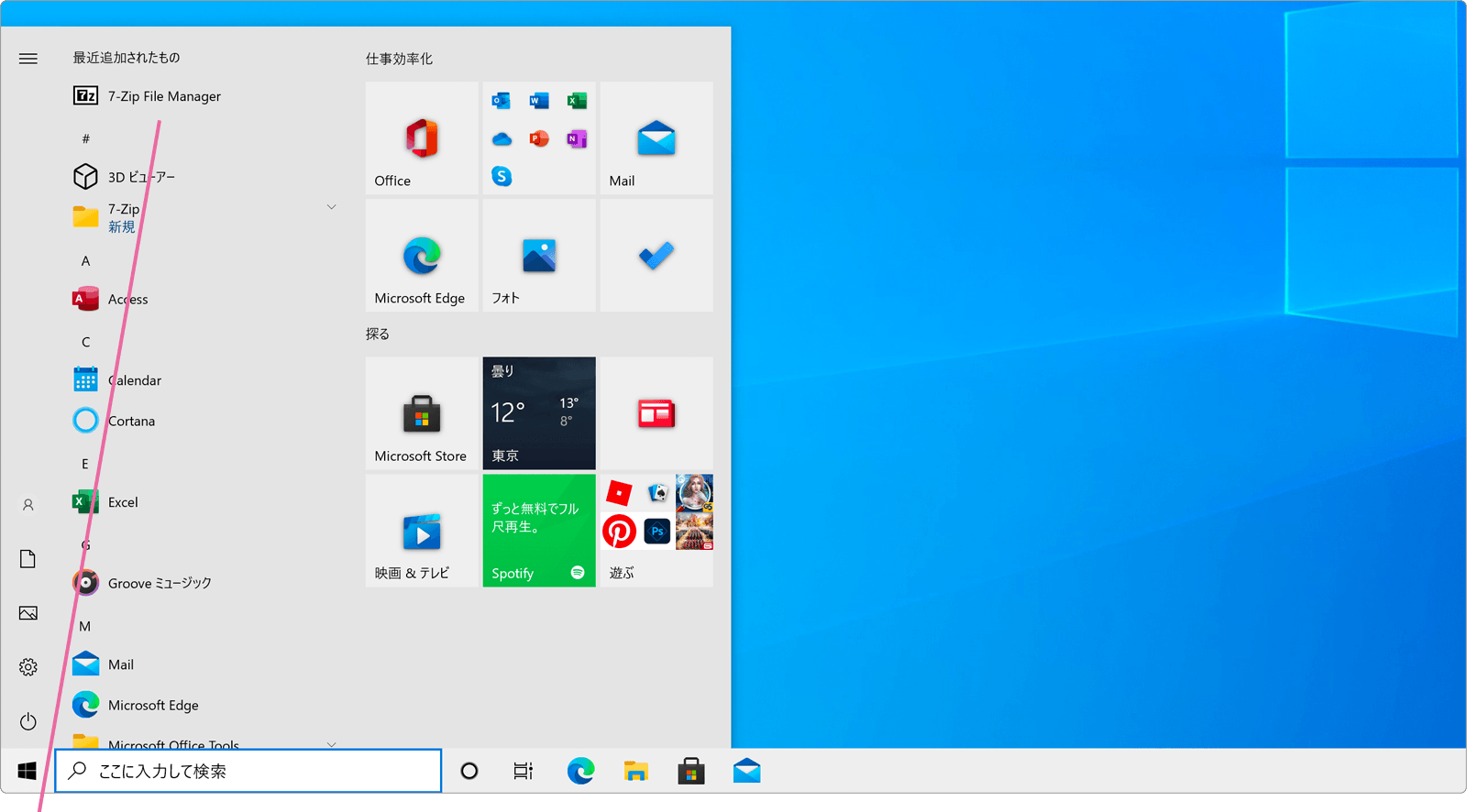Expand Microsoft Office Tools folder chevron

[332, 743]
